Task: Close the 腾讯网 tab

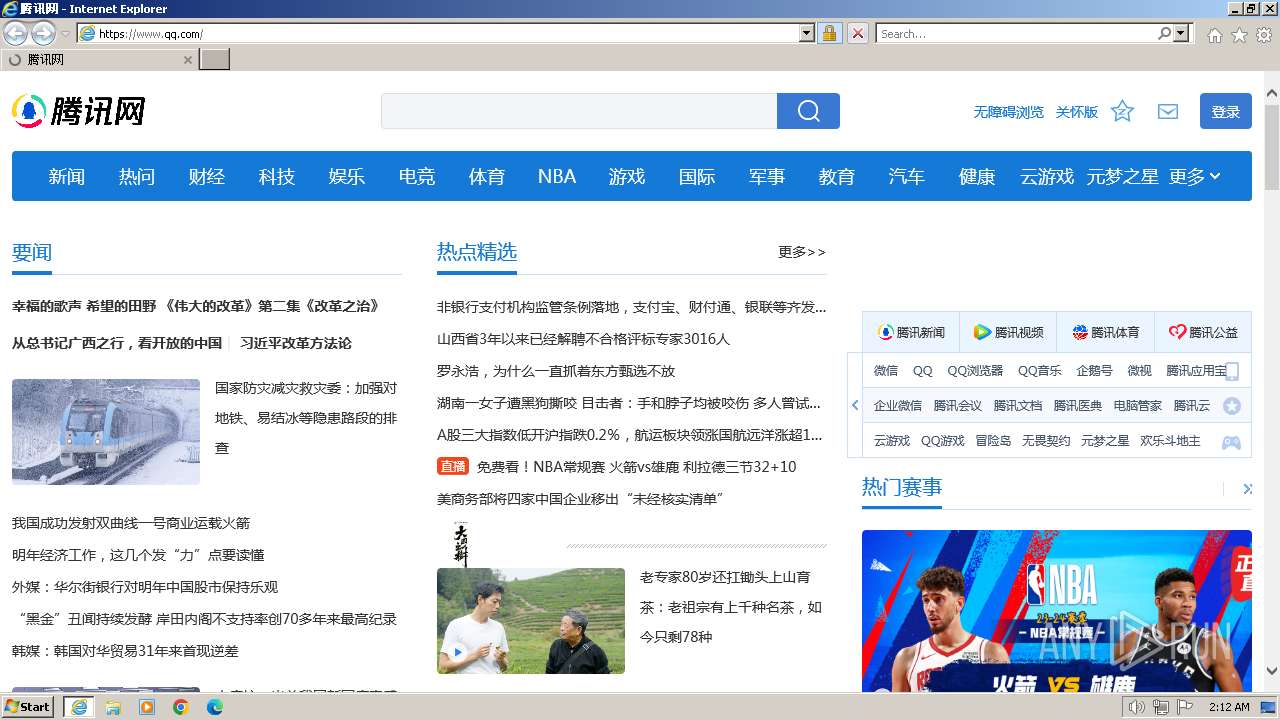Action: coord(187,60)
